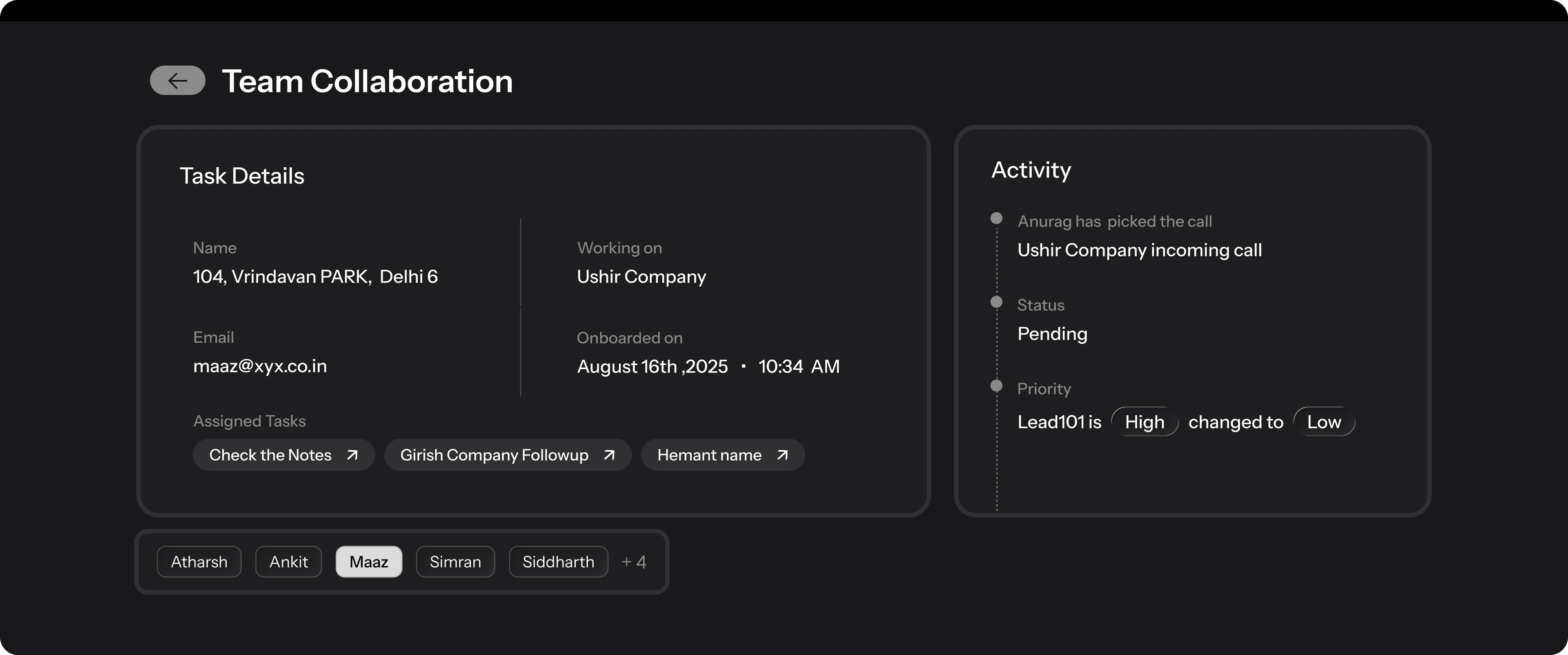Switch focus to the Task Details panel
This screenshot has height=655, width=1568.
pos(242,176)
